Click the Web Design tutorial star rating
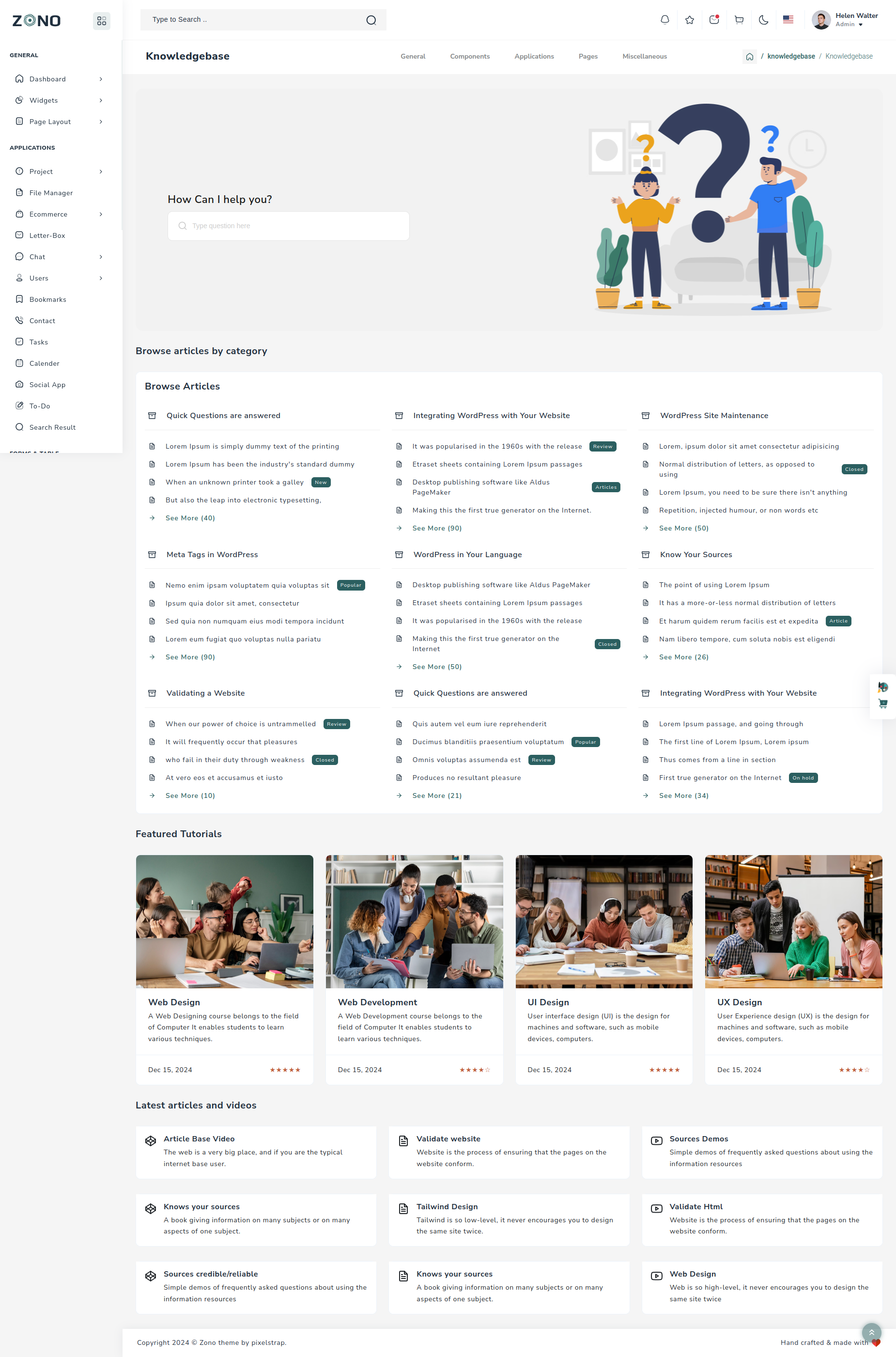Viewport: 896px width, 1357px height. tap(285, 1070)
